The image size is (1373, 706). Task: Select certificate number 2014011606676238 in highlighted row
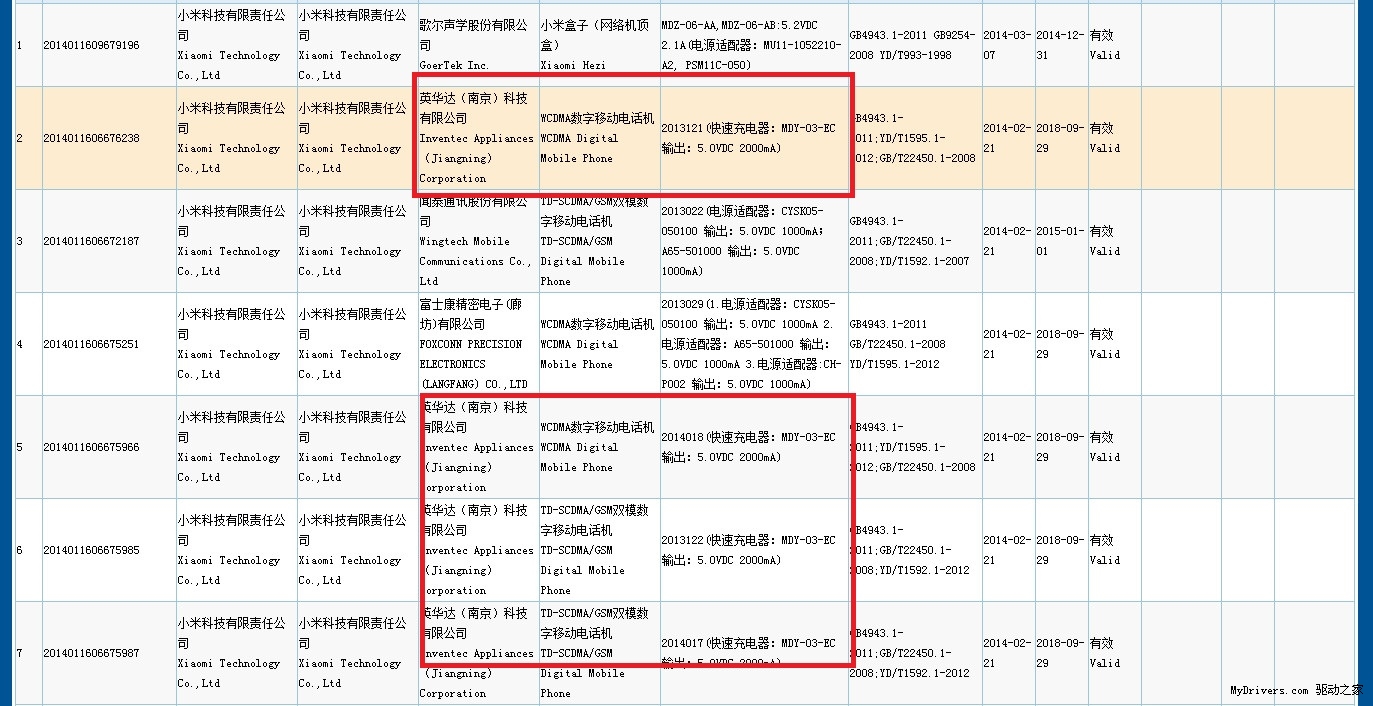[x=91, y=138]
